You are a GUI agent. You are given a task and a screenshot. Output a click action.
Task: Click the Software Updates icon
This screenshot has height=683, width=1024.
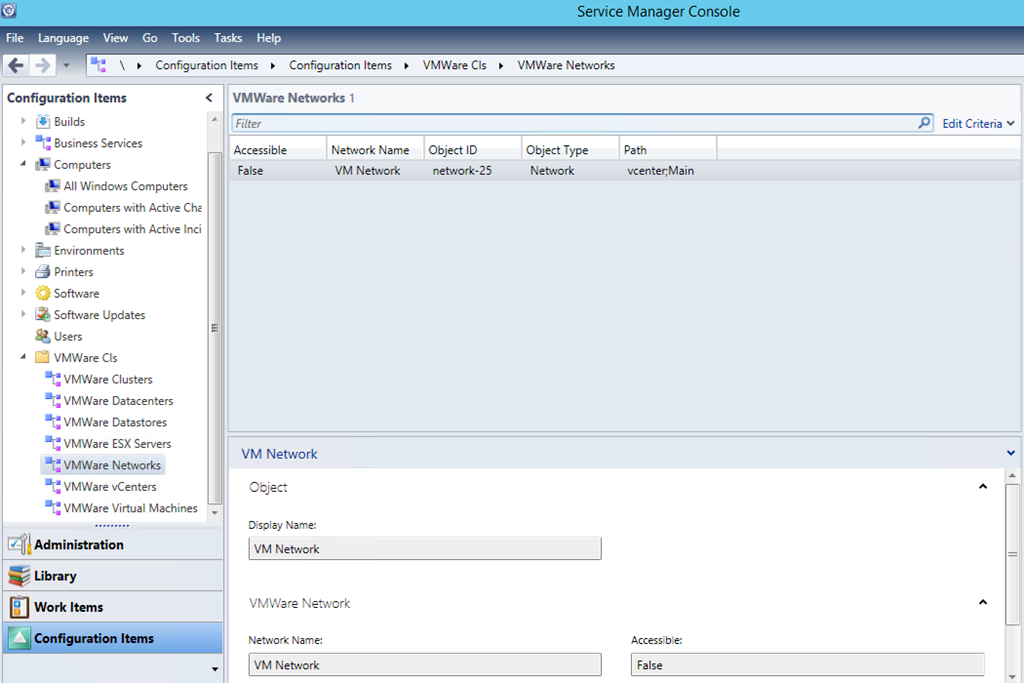pos(43,315)
